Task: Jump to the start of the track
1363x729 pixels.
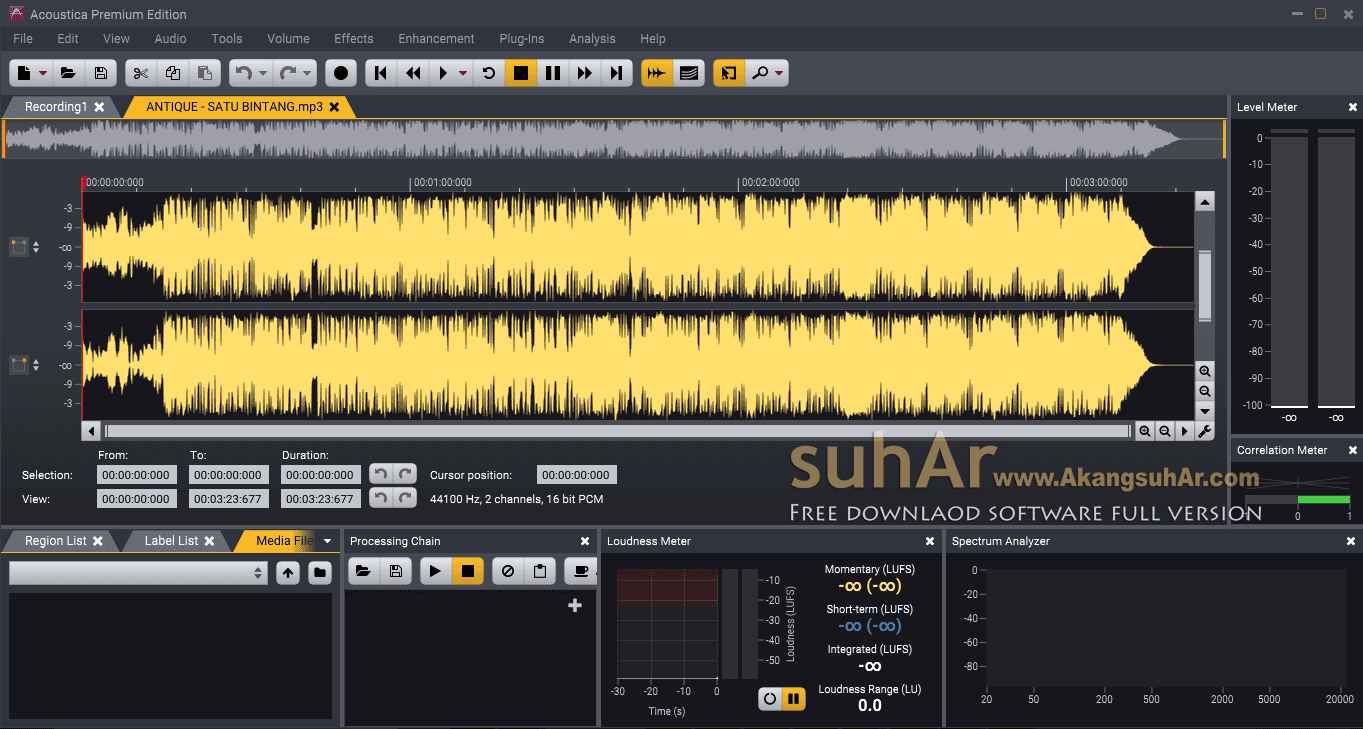Action: (x=381, y=73)
